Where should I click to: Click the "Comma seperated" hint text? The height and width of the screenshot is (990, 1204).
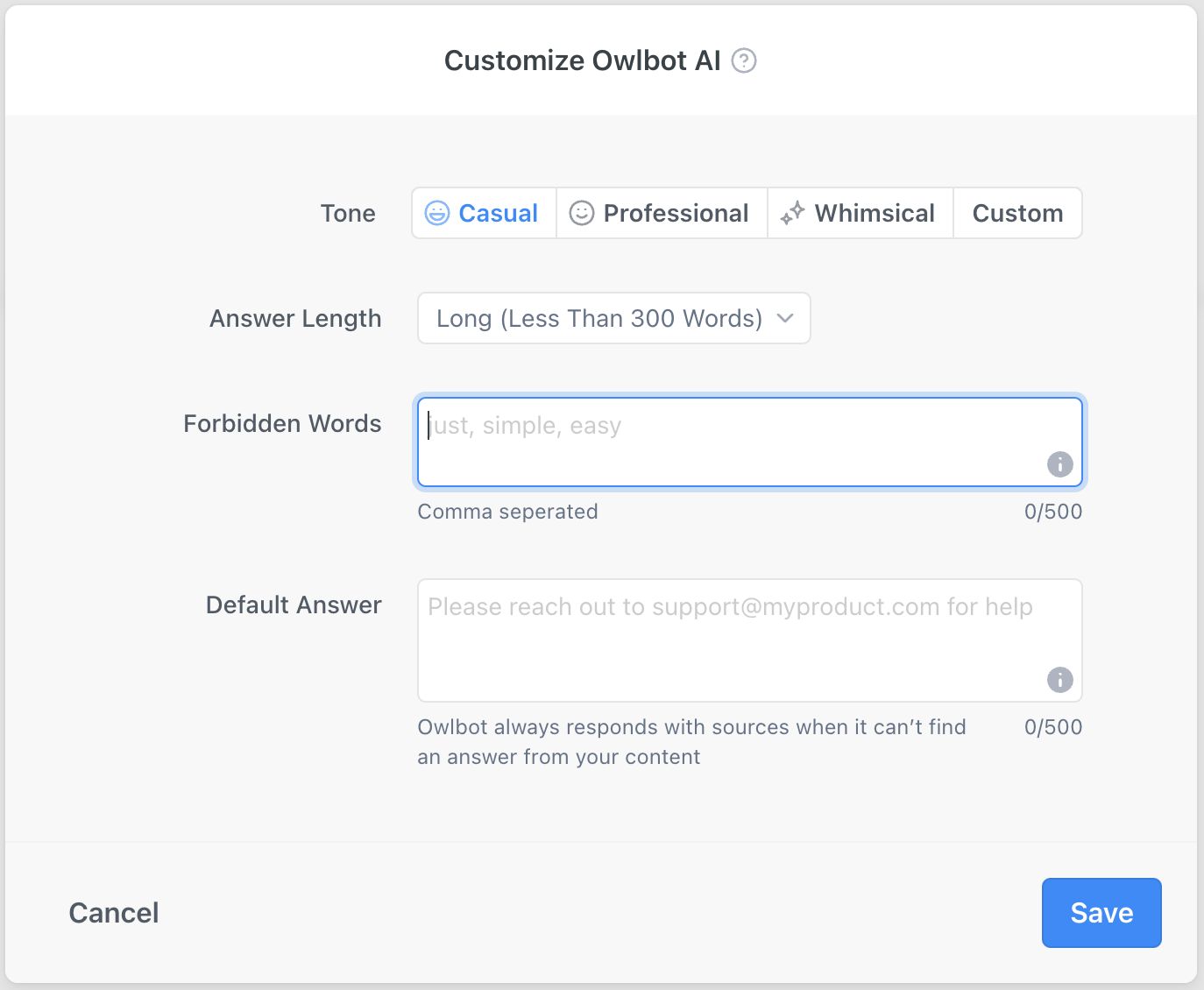pyautogui.click(x=507, y=512)
